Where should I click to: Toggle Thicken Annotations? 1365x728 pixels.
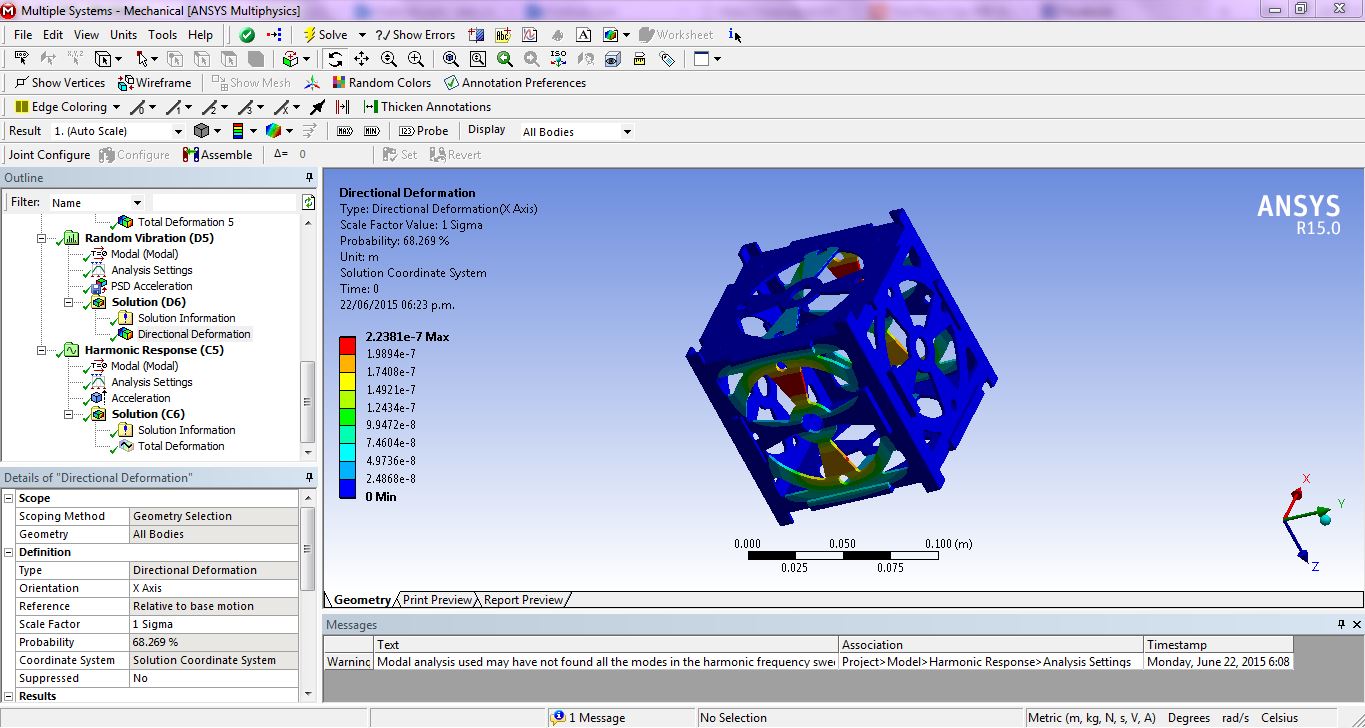(x=427, y=107)
